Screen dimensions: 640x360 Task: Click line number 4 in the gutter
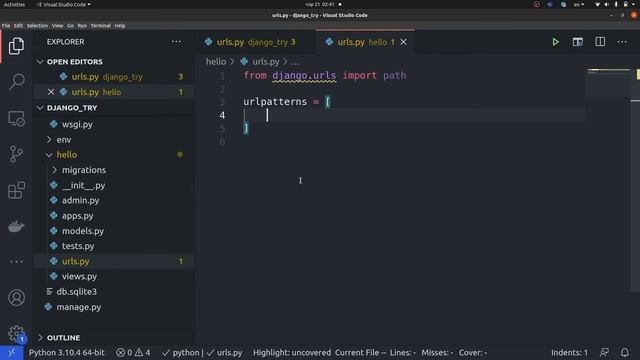[222, 116]
